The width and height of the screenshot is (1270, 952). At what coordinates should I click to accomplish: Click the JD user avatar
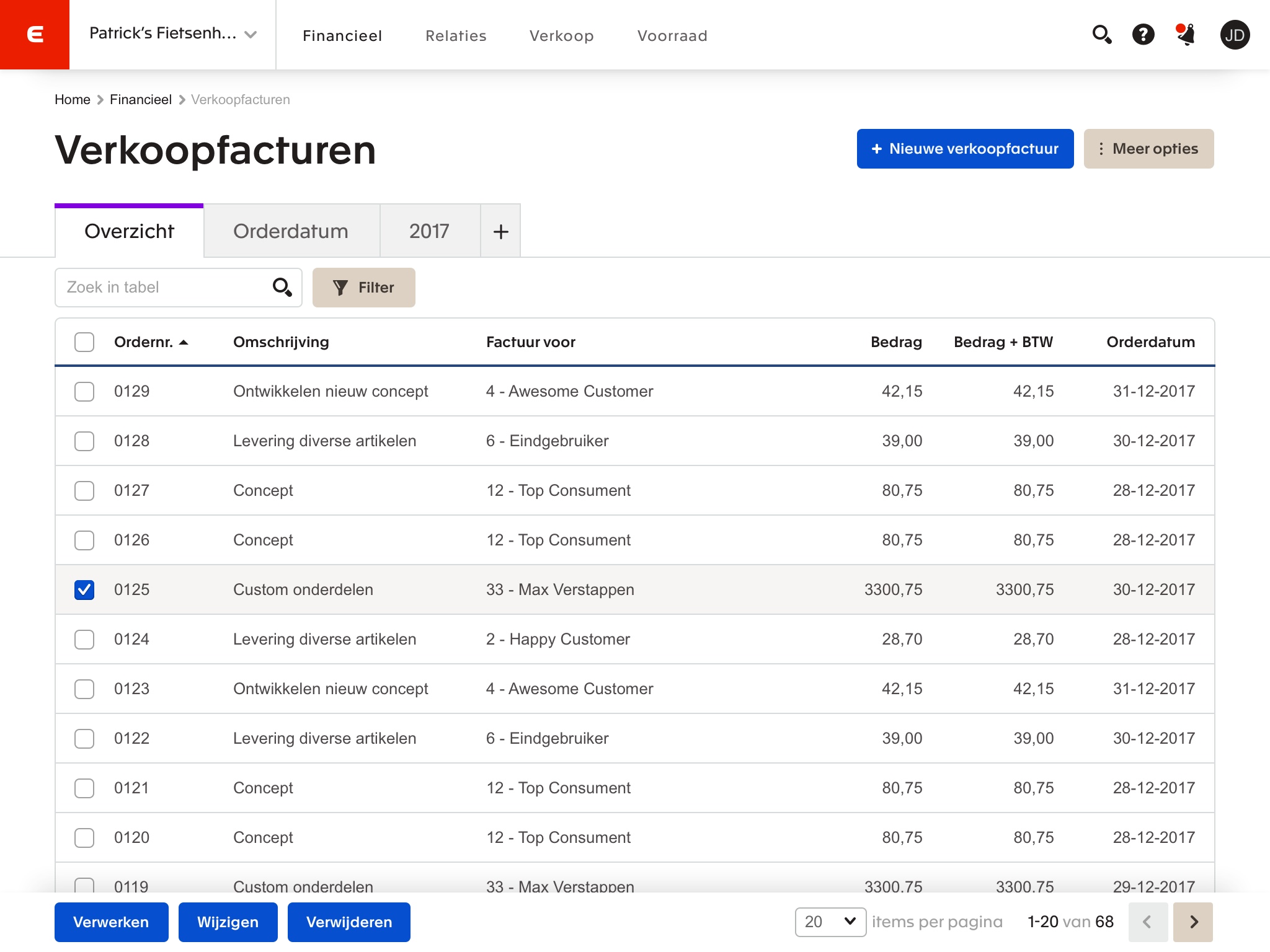(x=1235, y=35)
